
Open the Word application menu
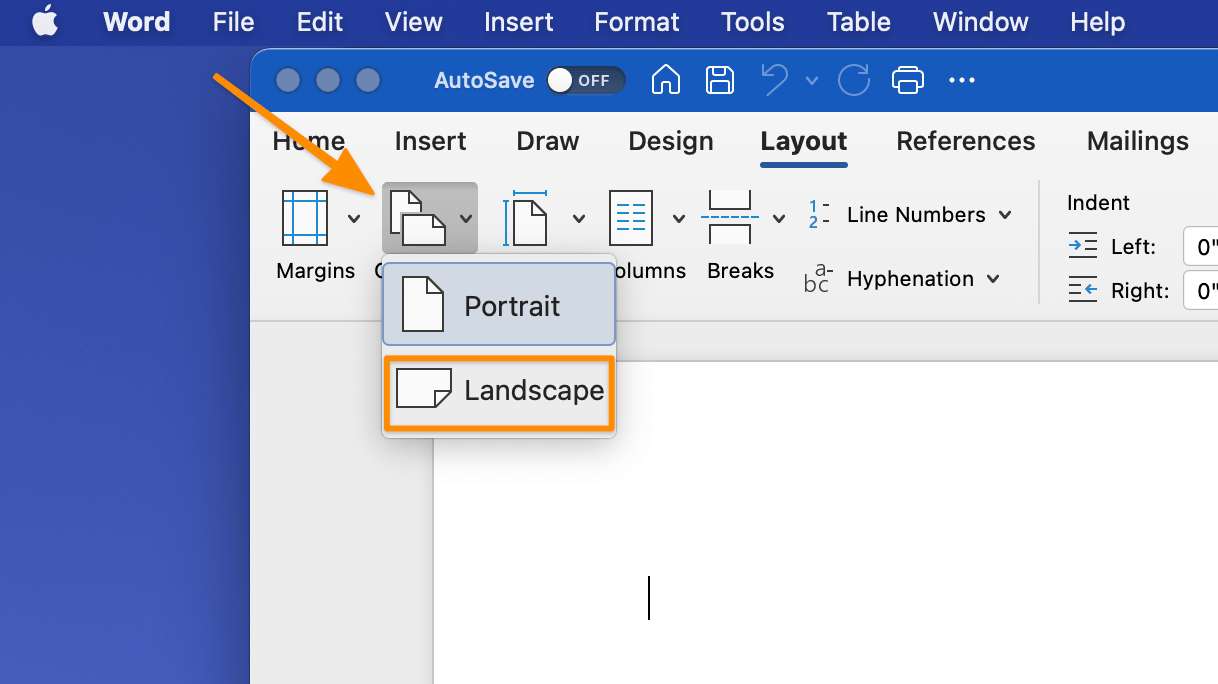[x=137, y=22]
